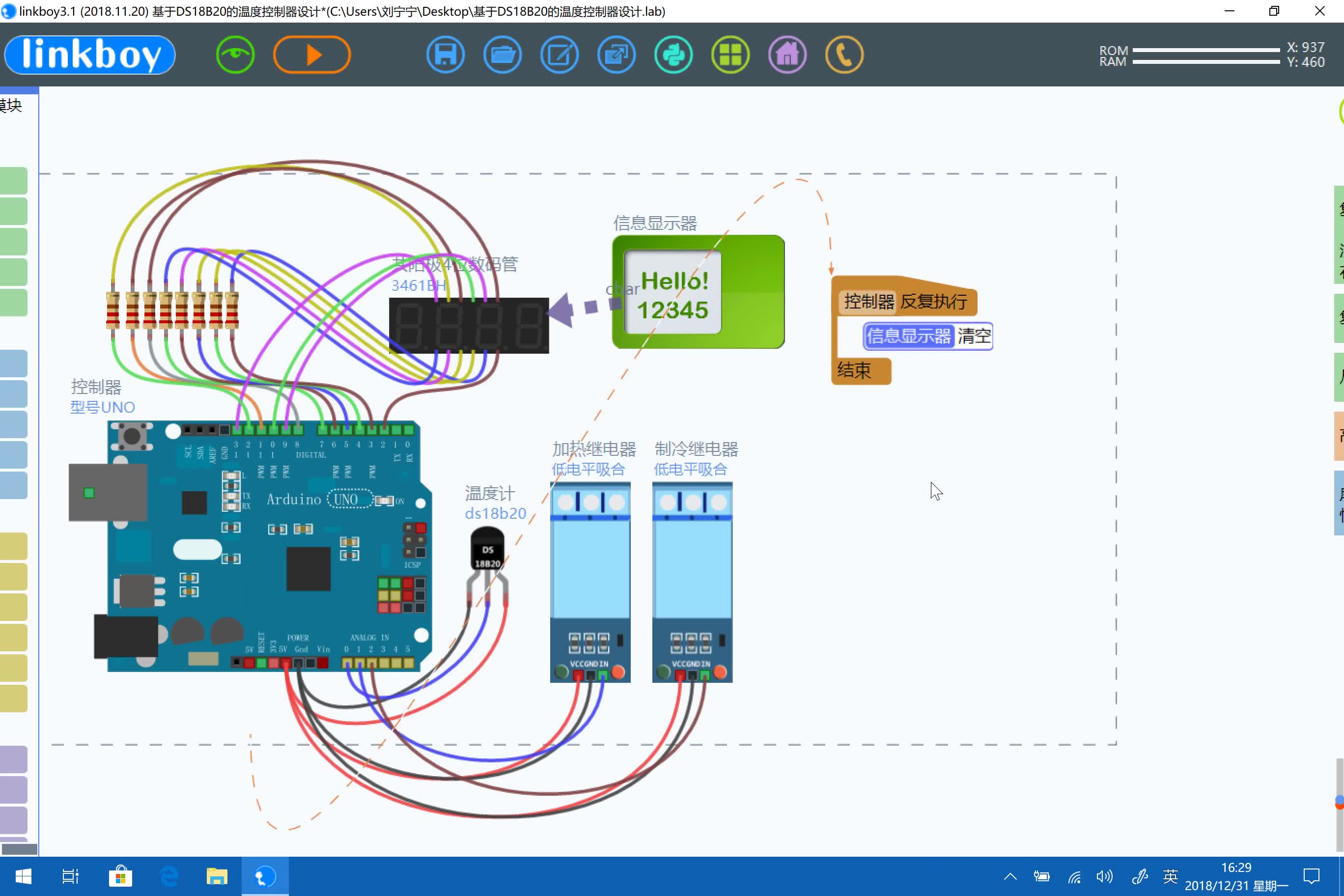Viewport: 1344px width, 896px height.
Task: Run simulation with the orange play button
Action: pyautogui.click(x=312, y=55)
